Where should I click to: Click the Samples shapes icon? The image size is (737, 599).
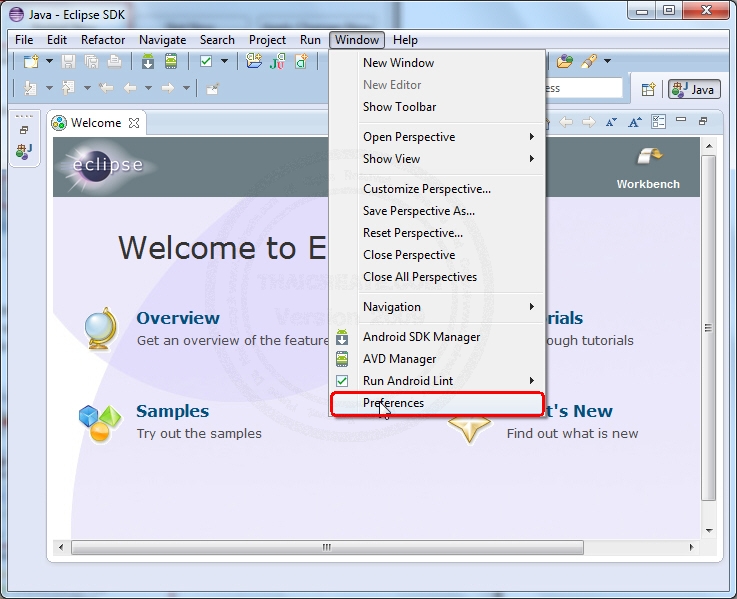(x=100, y=423)
